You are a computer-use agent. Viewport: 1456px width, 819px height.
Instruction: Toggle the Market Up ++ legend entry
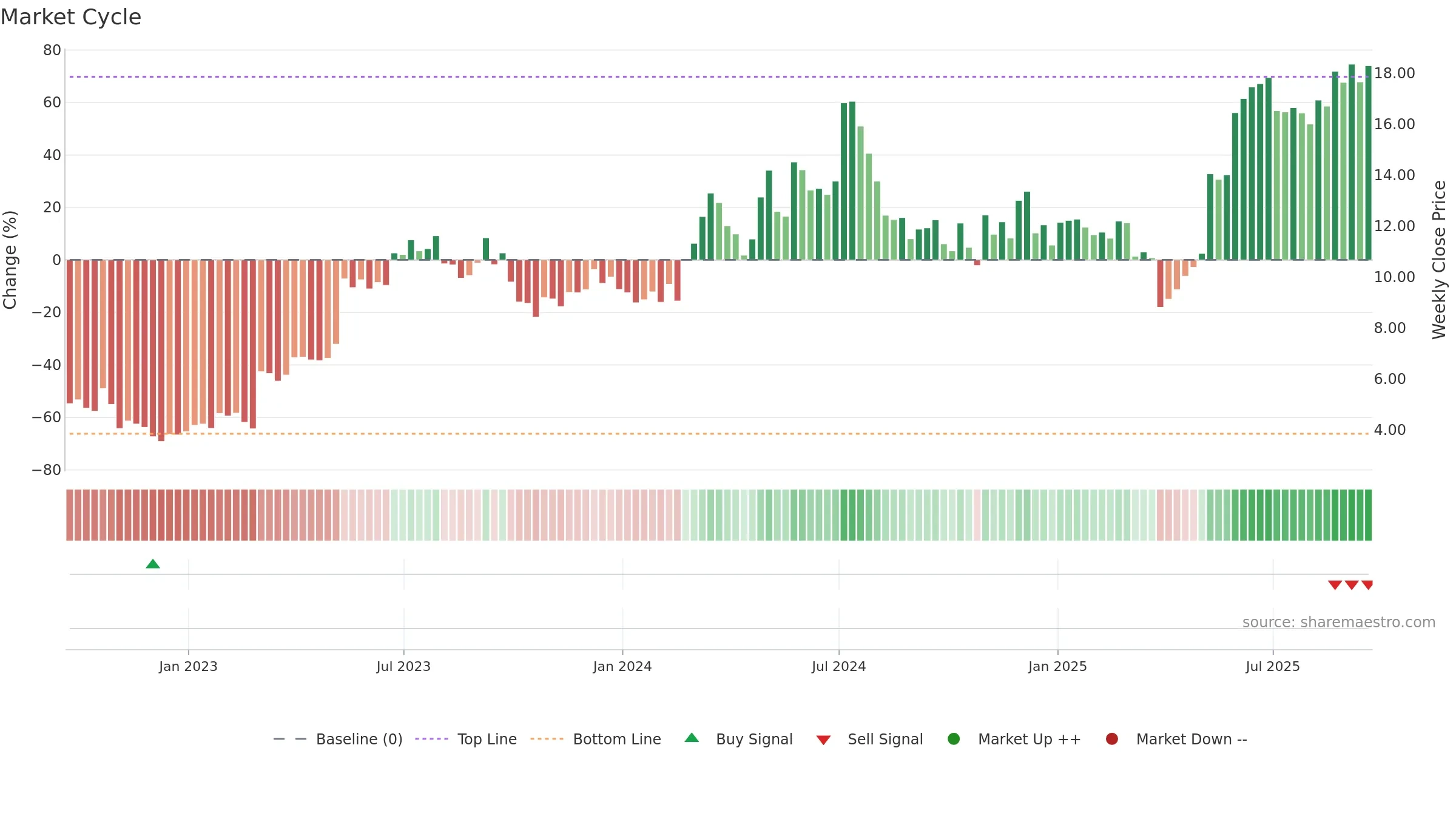[x=1014, y=739]
